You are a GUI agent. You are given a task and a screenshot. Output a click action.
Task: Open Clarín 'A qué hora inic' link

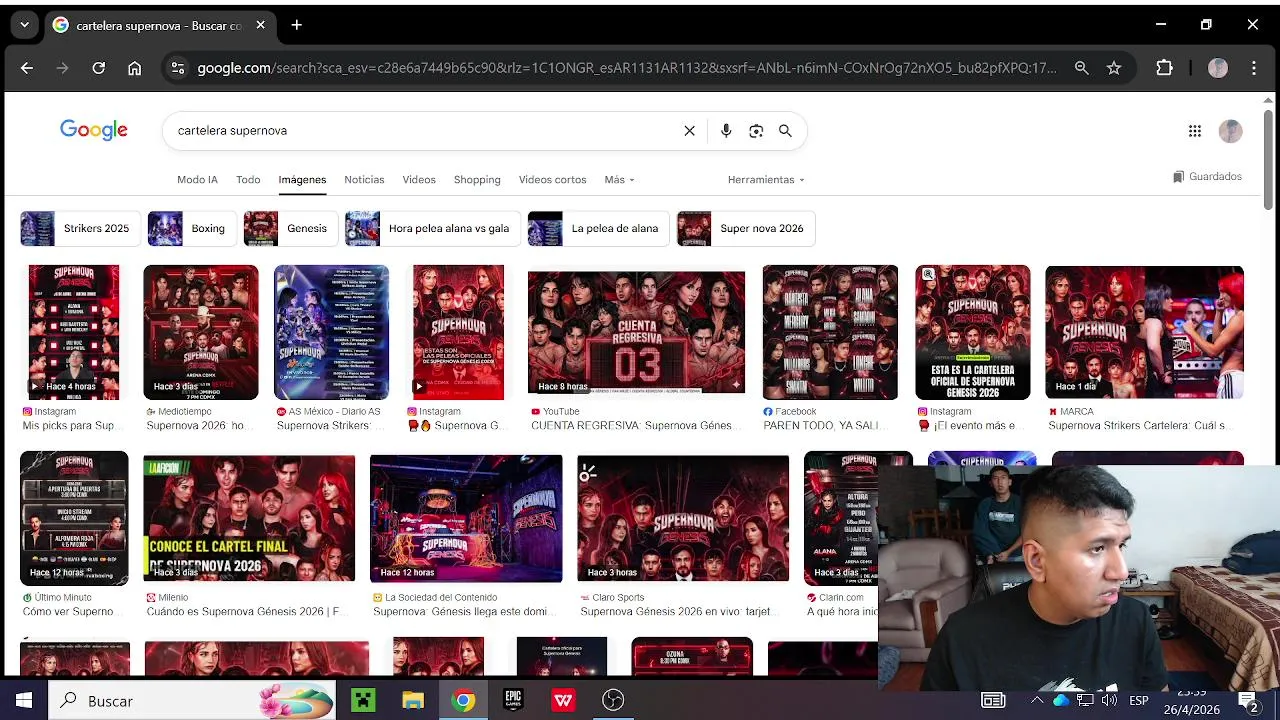pos(842,612)
